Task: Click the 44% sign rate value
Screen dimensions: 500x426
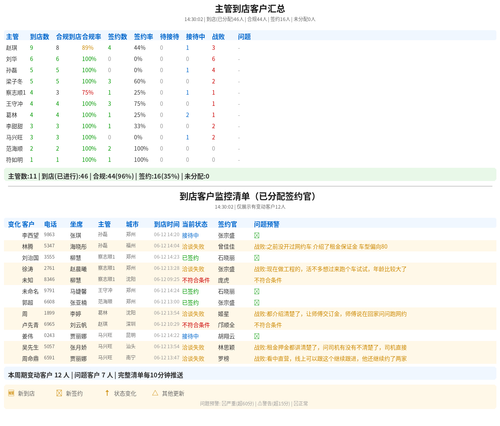Action: (140, 48)
